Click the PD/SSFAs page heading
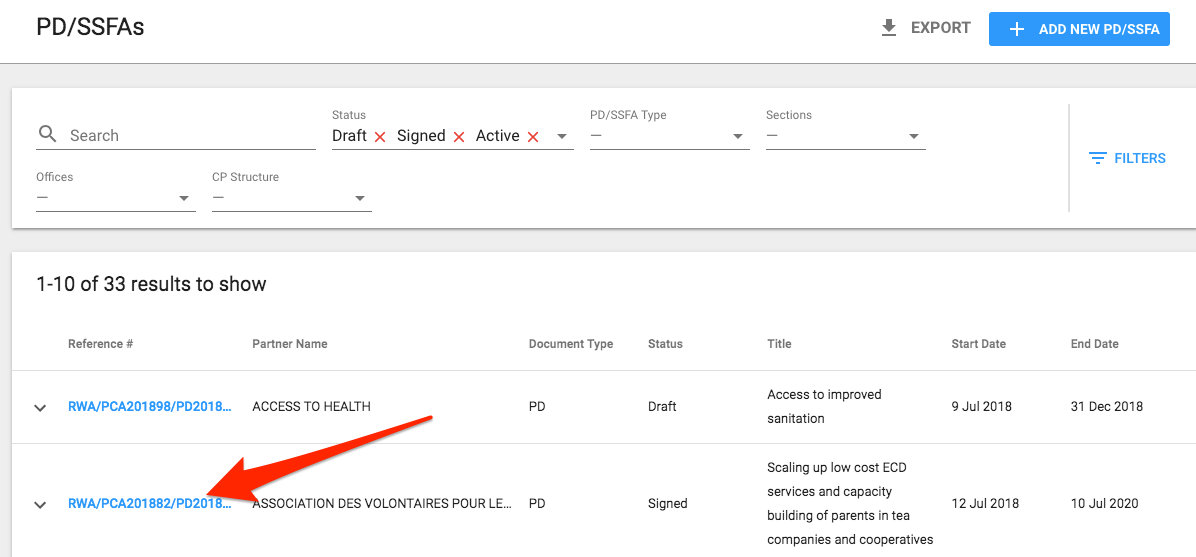This screenshot has width=1196, height=557. coord(90,27)
